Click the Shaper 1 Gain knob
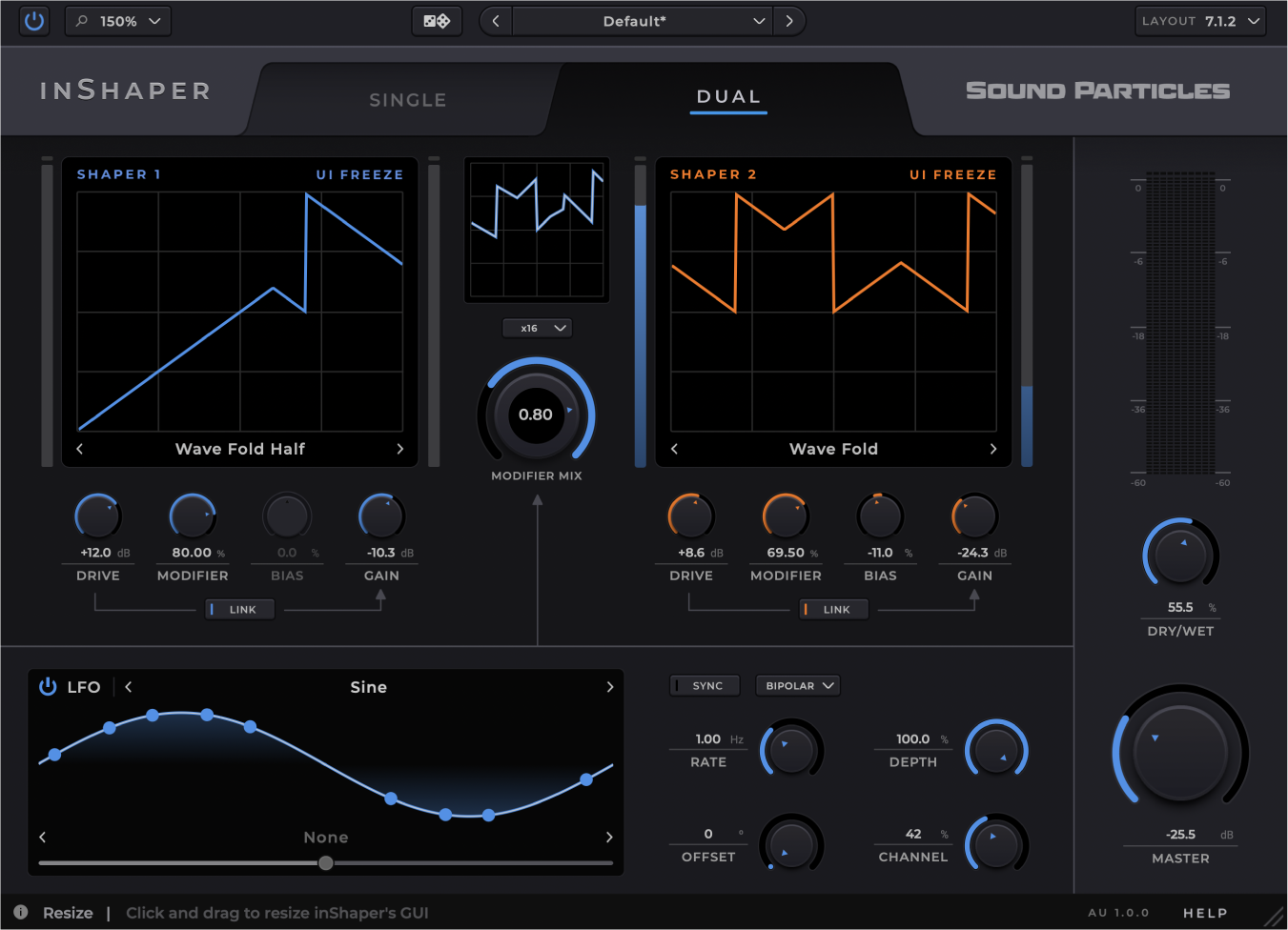The height and width of the screenshot is (930, 1288). (381, 516)
